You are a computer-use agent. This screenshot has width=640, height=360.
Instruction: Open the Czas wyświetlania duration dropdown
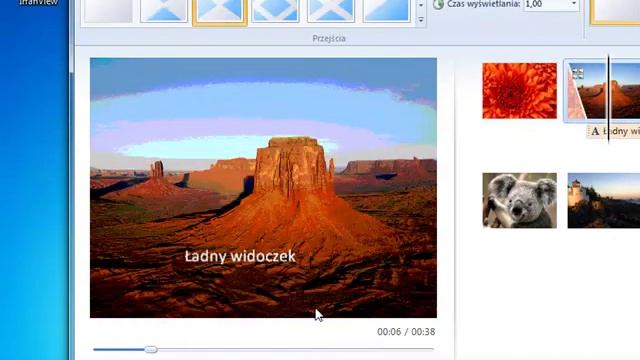[573, 4]
